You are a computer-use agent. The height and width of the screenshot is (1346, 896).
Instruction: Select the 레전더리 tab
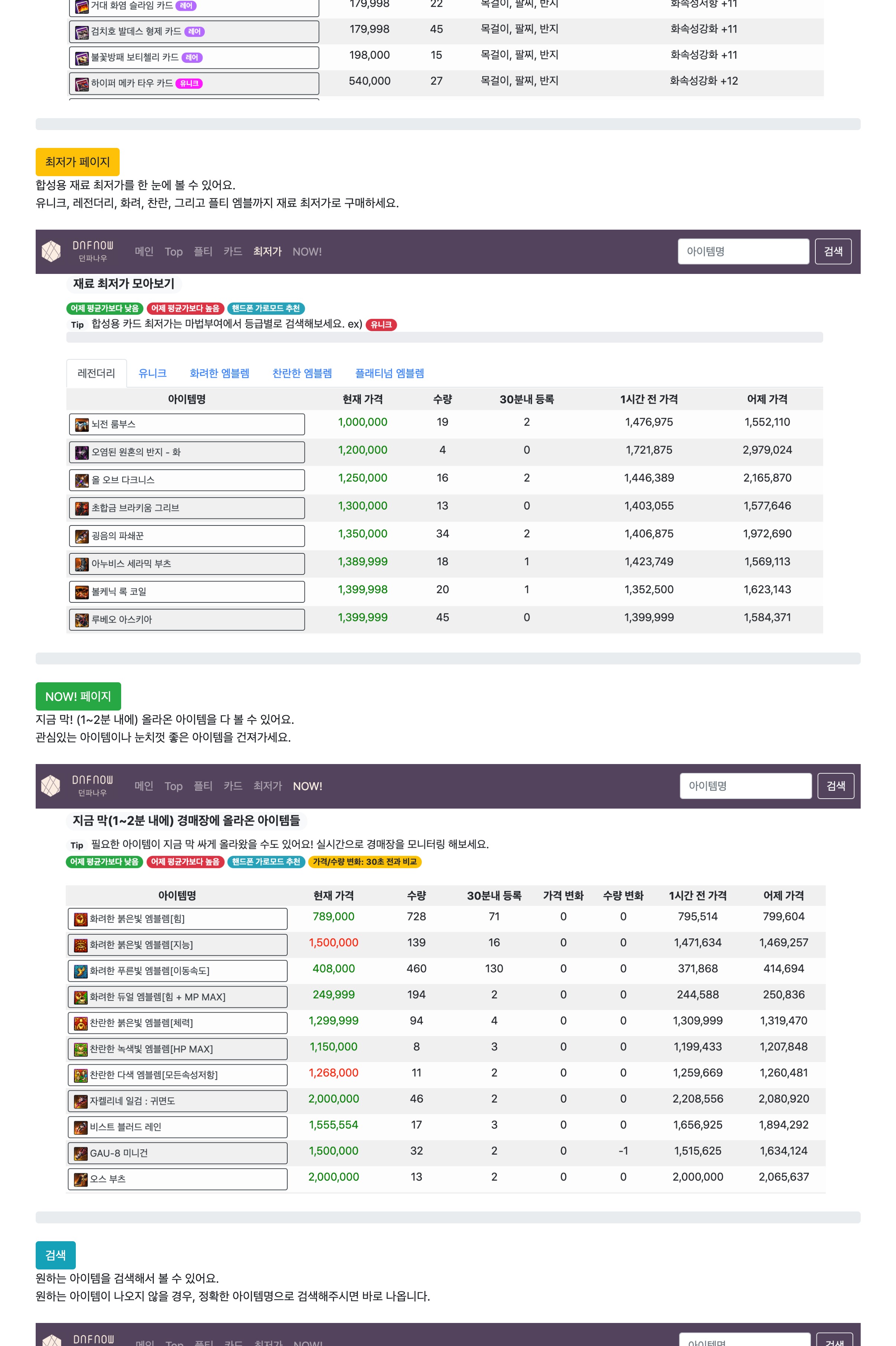point(96,373)
